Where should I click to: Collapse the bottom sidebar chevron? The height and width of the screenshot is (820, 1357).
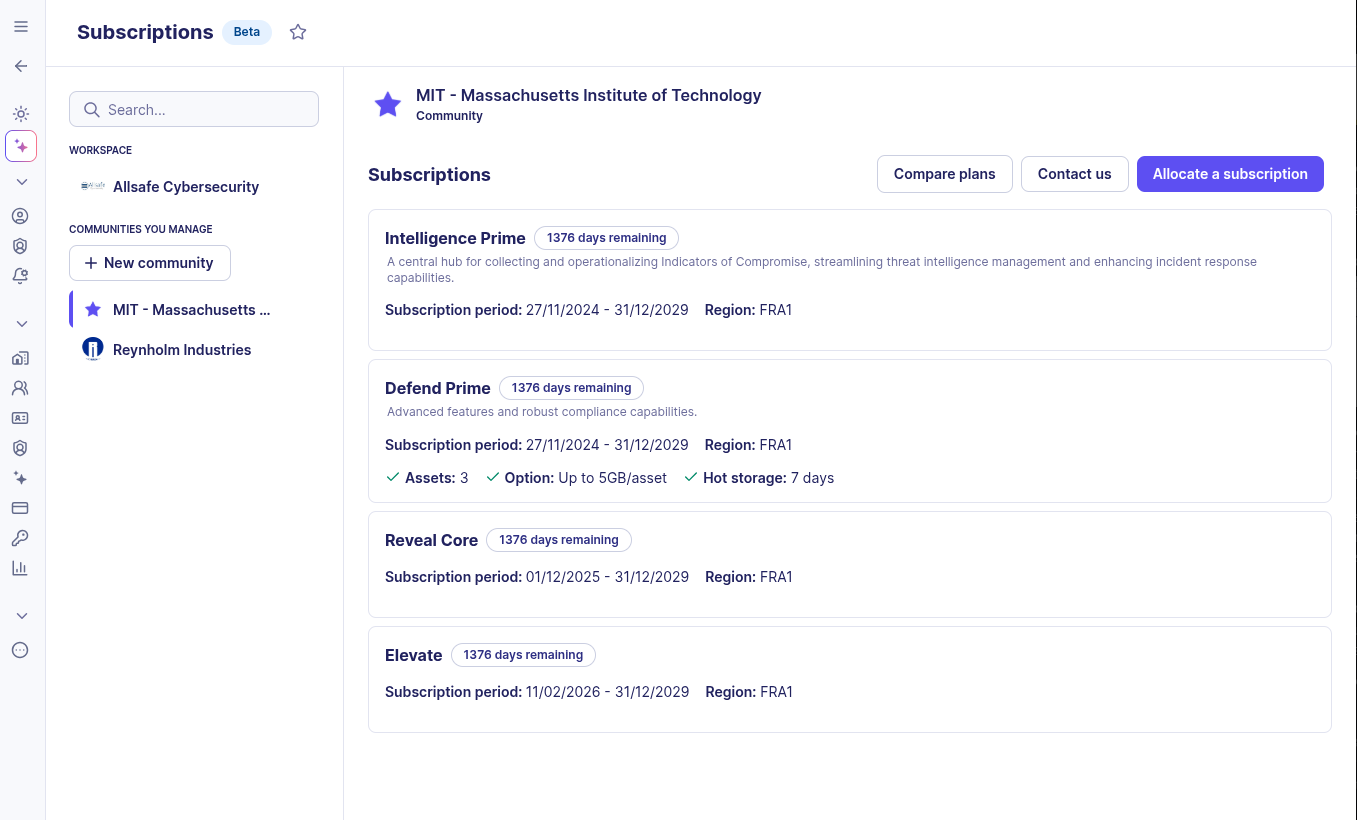20,615
